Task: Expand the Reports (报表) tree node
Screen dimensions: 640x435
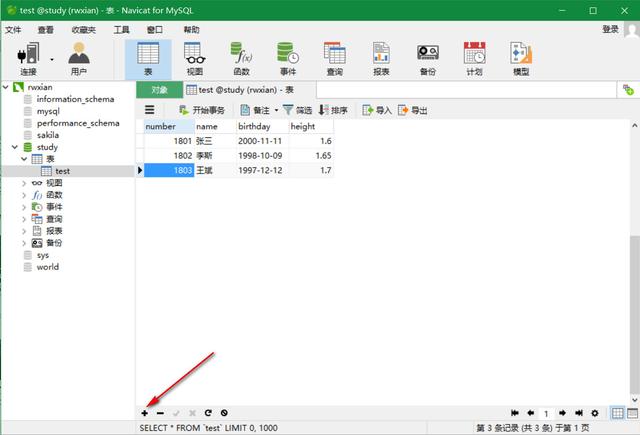Action: tap(24, 231)
